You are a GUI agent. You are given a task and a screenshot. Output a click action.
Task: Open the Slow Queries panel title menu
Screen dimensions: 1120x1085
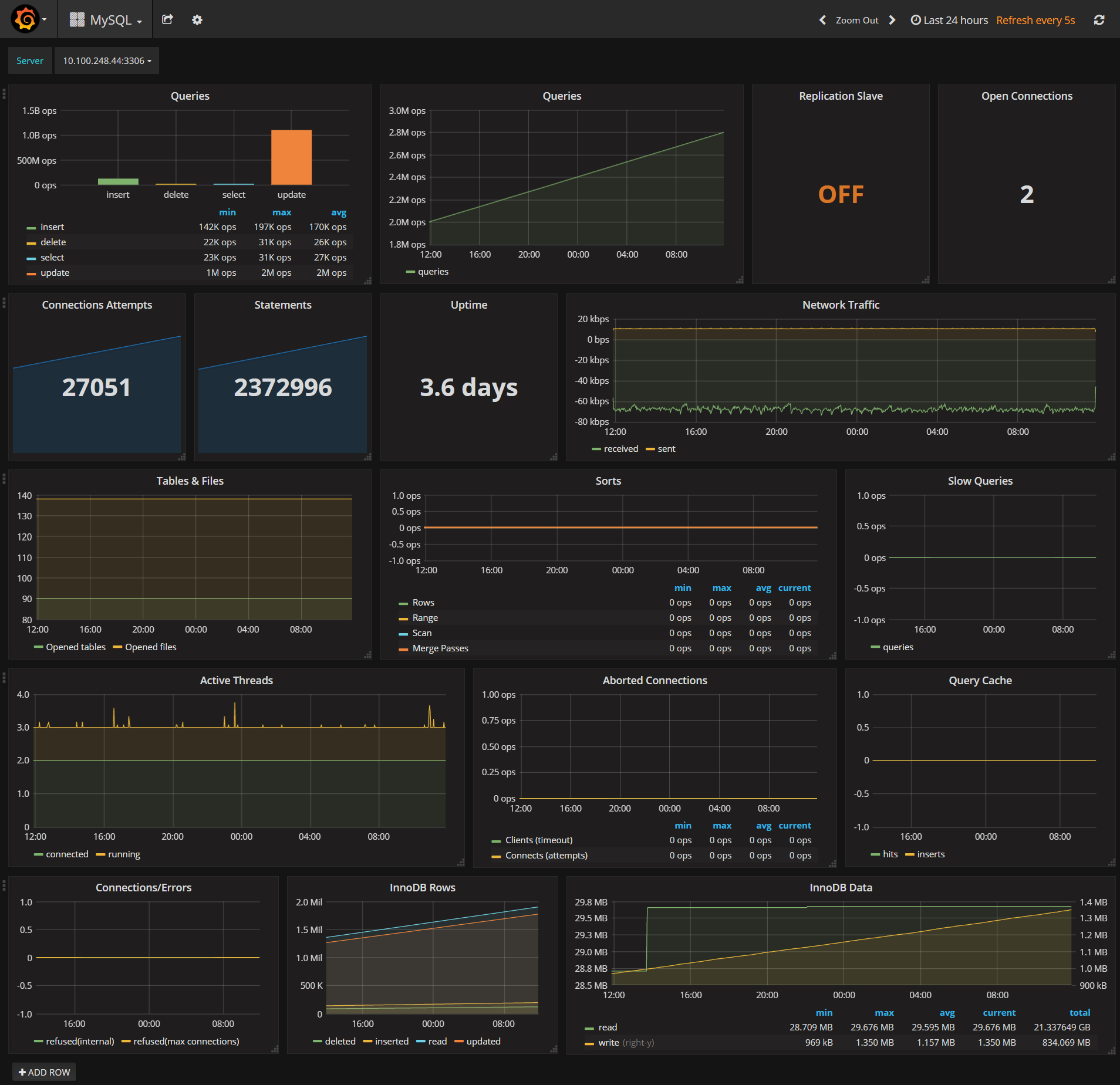[980, 480]
